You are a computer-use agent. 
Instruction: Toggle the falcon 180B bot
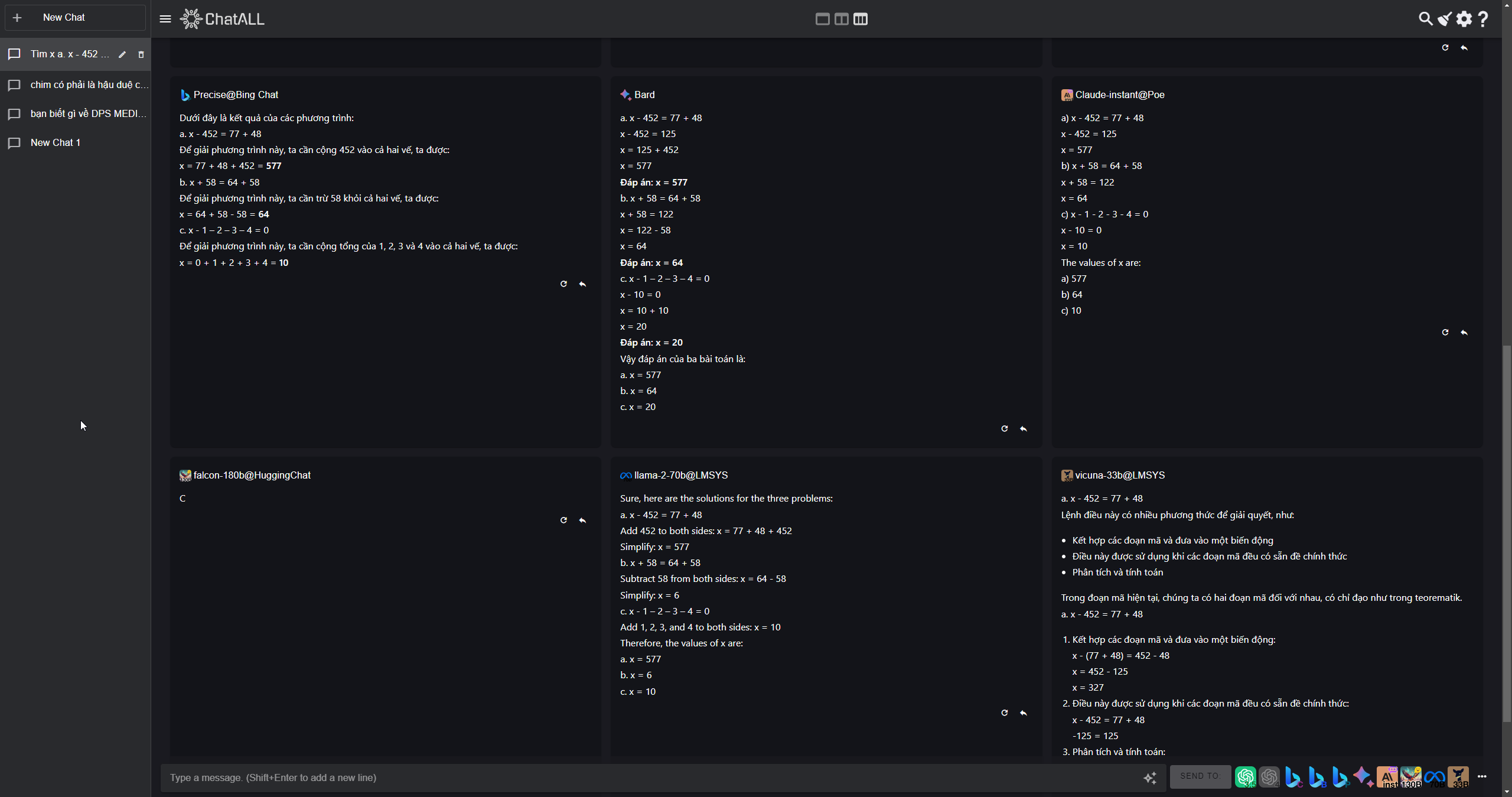[1411, 777]
